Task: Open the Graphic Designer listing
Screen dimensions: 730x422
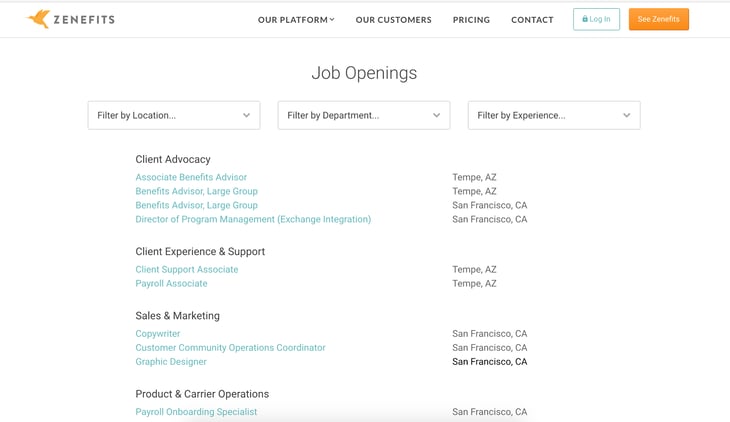Action: [171, 362]
